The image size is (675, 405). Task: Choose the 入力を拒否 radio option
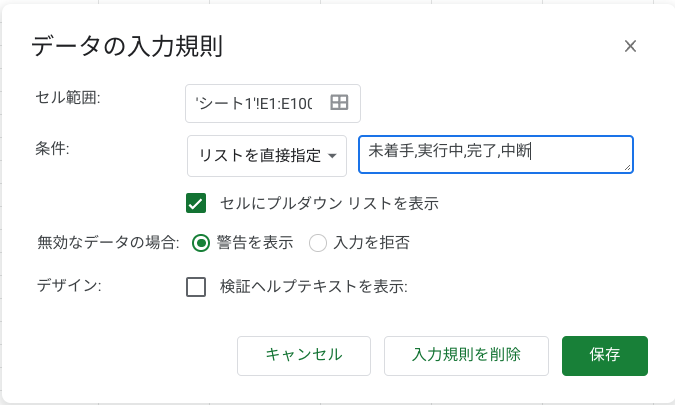pos(318,242)
